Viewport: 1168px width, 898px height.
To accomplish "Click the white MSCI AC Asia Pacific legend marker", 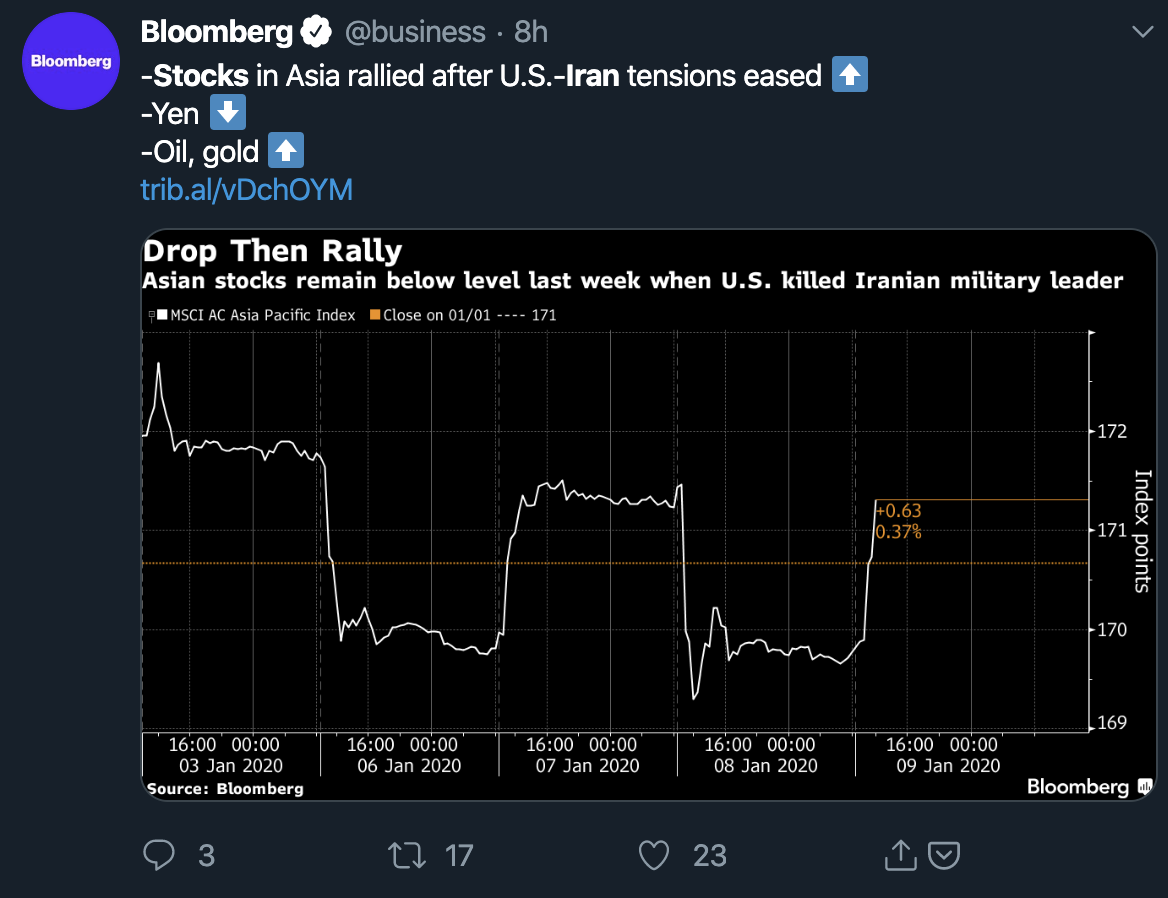I will [161, 315].
